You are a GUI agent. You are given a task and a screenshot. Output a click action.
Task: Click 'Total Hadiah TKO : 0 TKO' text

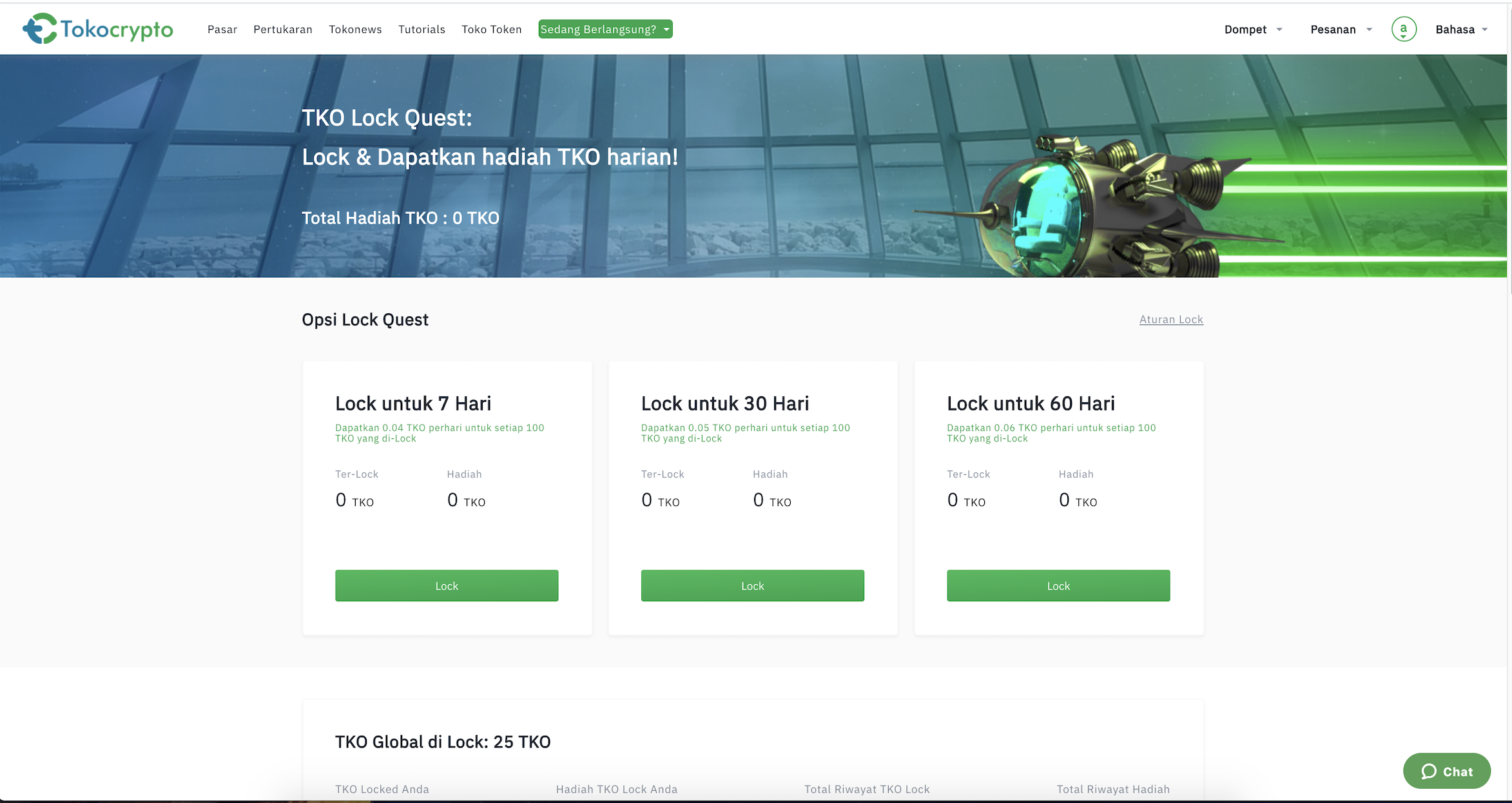click(x=400, y=218)
